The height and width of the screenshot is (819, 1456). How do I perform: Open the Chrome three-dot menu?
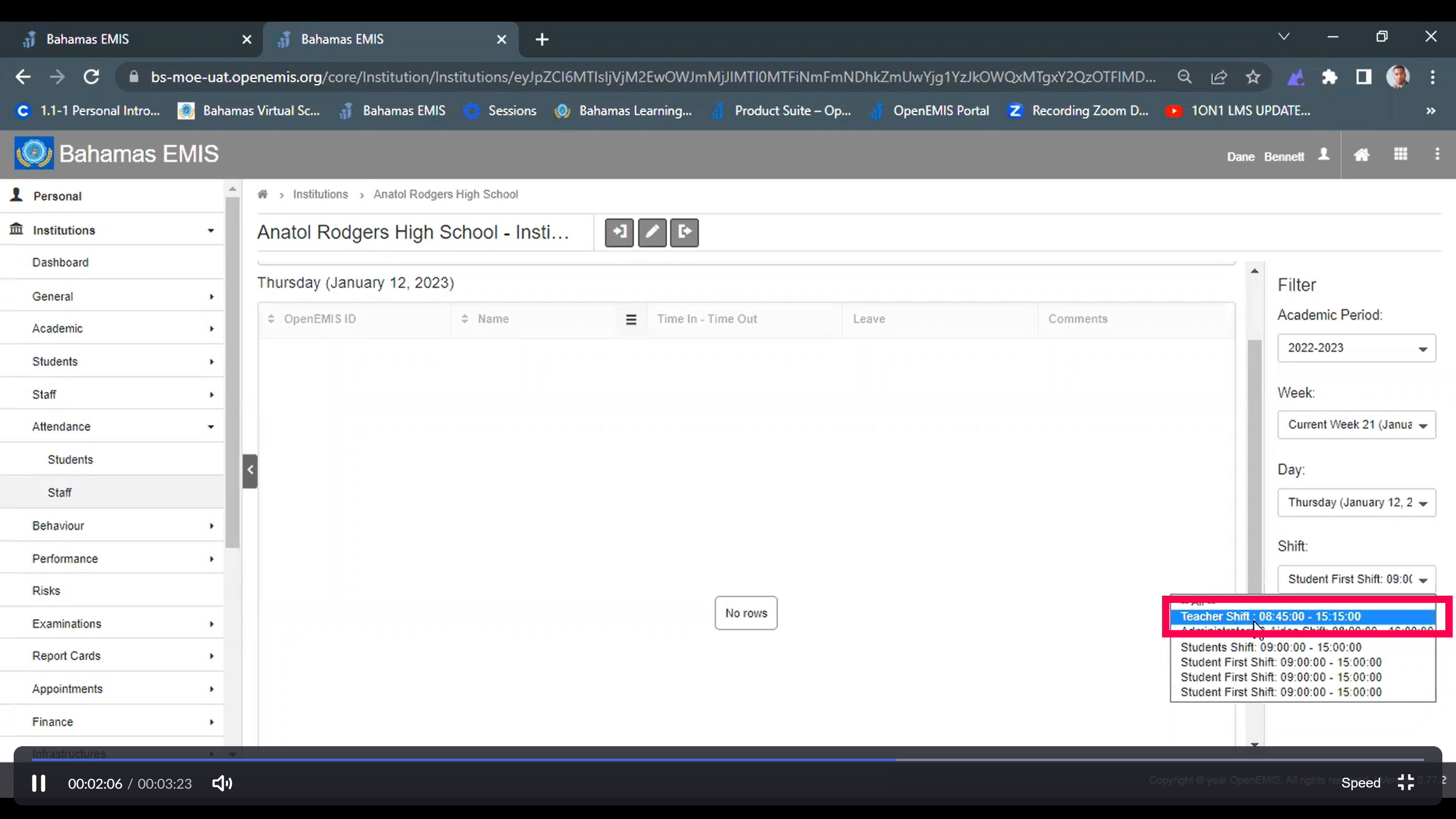(x=1433, y=77)
